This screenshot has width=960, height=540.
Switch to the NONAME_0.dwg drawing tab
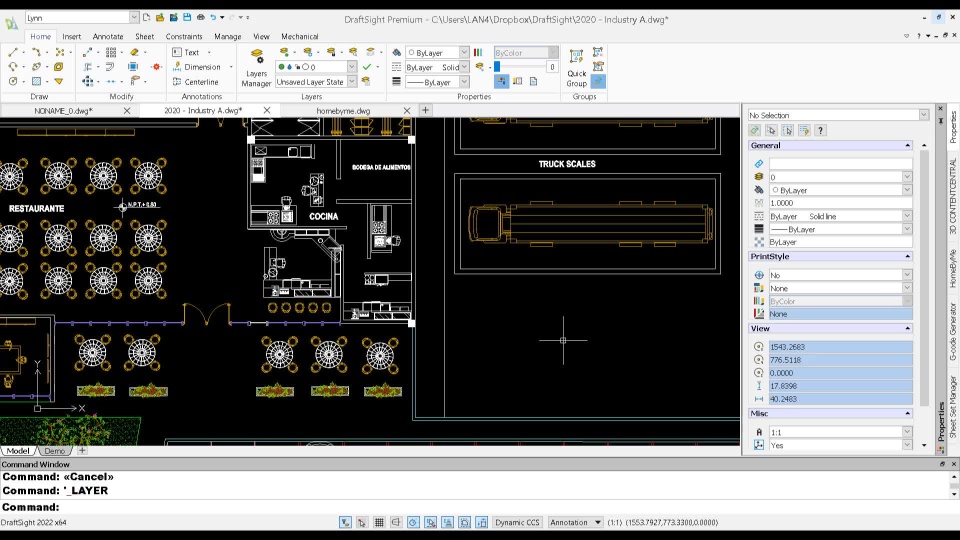[64, 111]
